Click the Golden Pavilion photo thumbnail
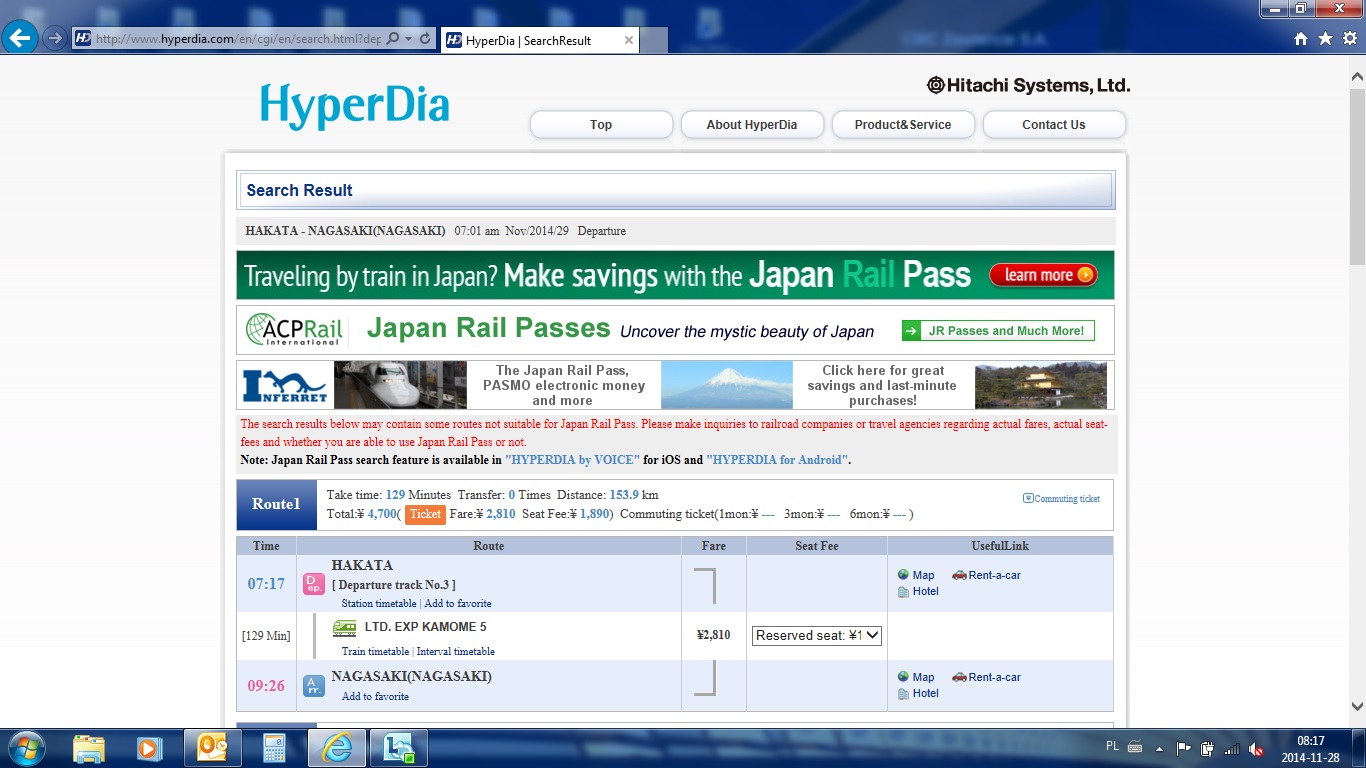The image size is (1366, 768). click(1041, 385)
